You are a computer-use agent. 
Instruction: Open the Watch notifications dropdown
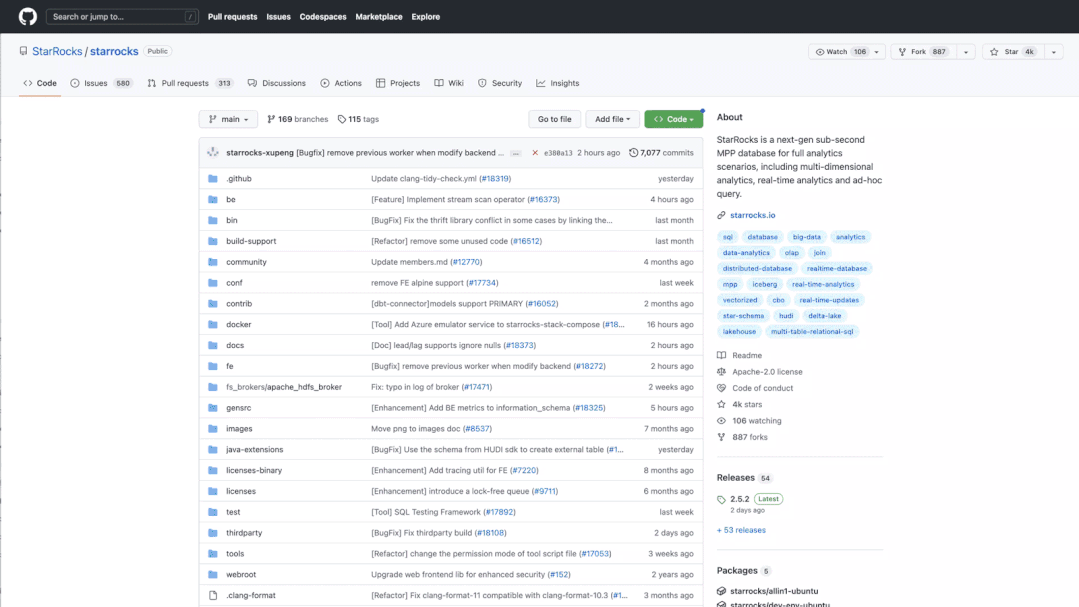pos(846,52)
